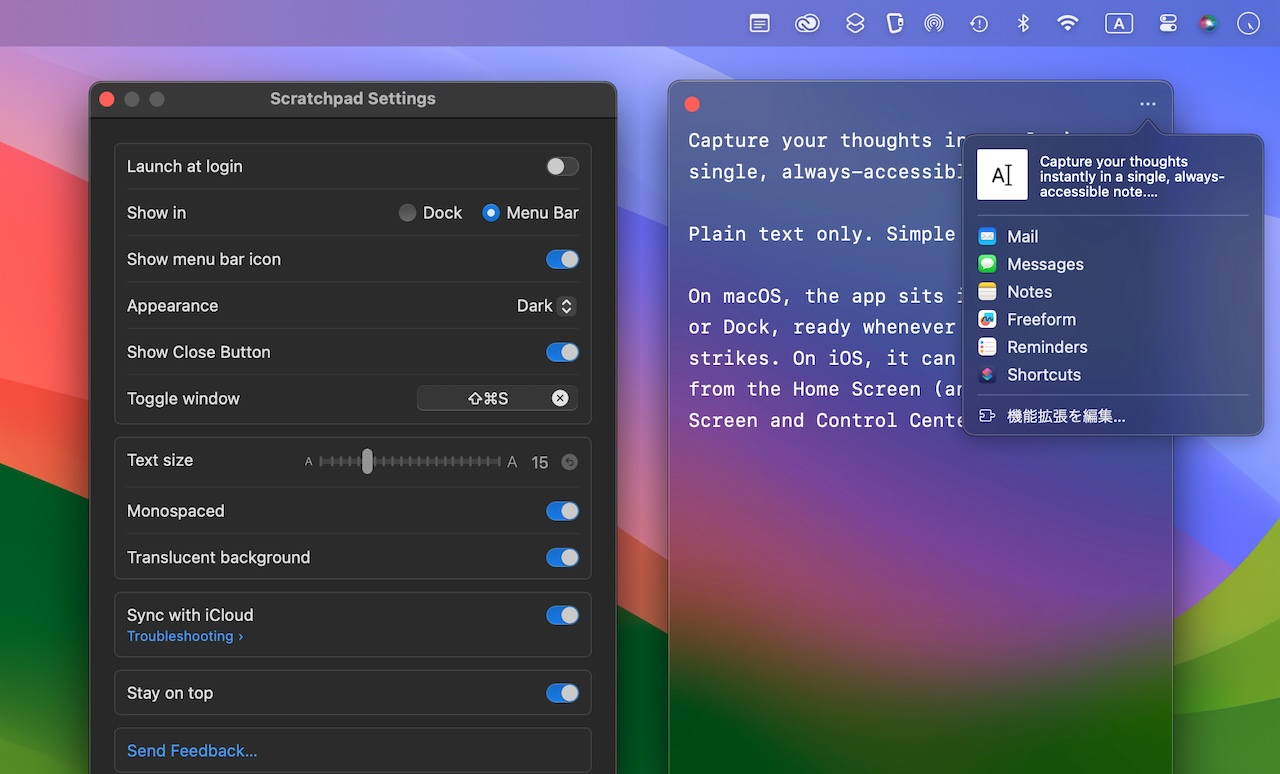
Task: Open the Shortcuts layers icon in the menu bar
Action: tap(855, 23)
